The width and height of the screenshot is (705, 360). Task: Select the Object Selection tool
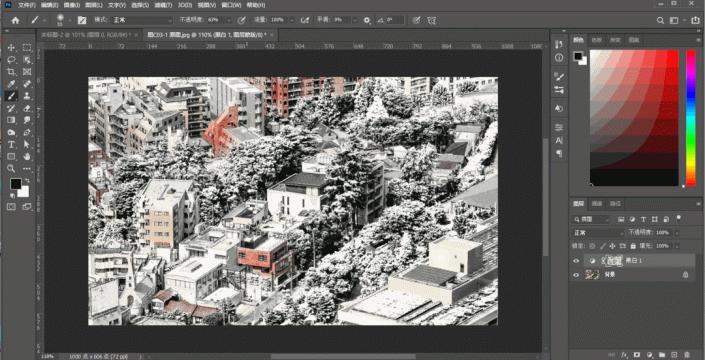pyautogui.click(x=27, y=60)
